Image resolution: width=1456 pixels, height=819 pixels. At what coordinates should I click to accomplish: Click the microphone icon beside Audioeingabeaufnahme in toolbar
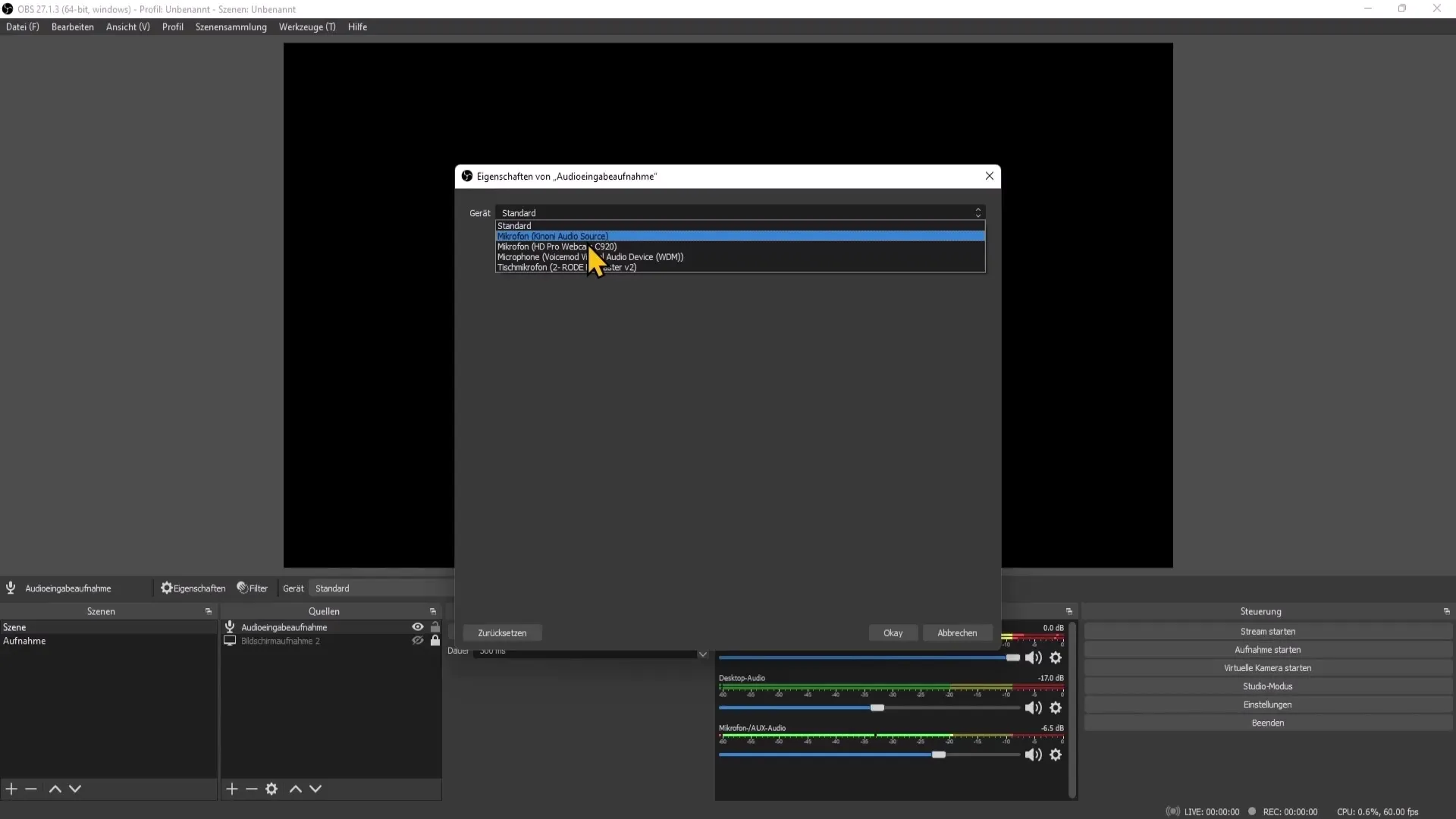coord(11,588)
